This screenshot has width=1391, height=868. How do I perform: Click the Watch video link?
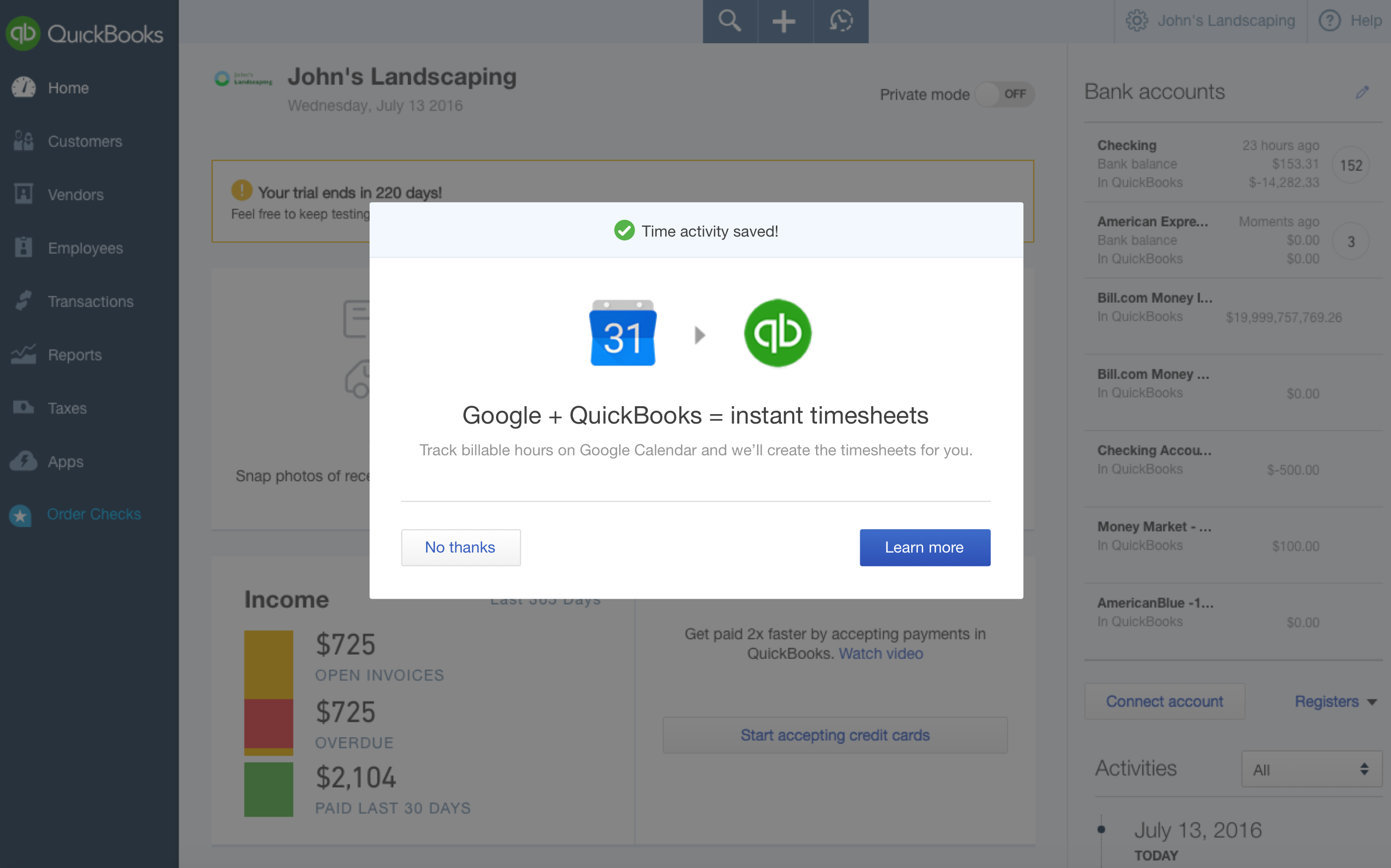click(x=881, y=653)
